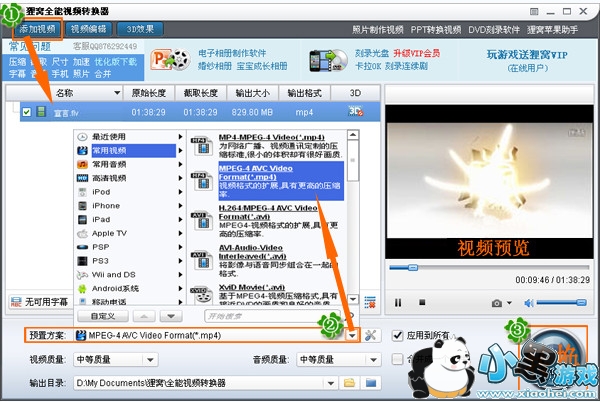600x402 pixels.
Task: Open 音频质量 dropdown
Action: (339, 360)
